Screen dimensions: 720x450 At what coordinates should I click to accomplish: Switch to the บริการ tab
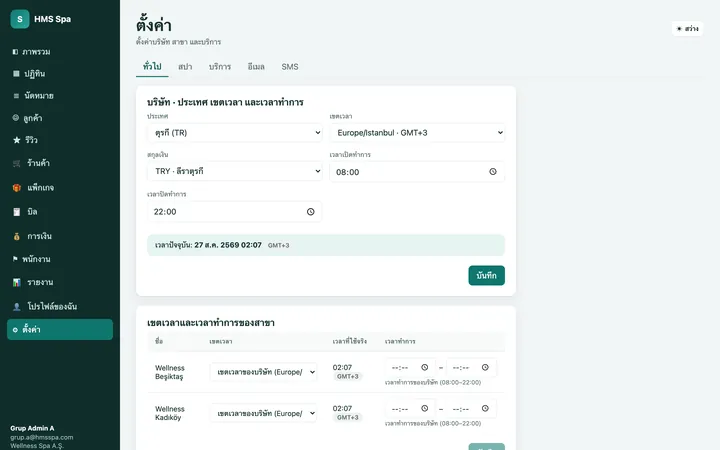tap(220, 67)
